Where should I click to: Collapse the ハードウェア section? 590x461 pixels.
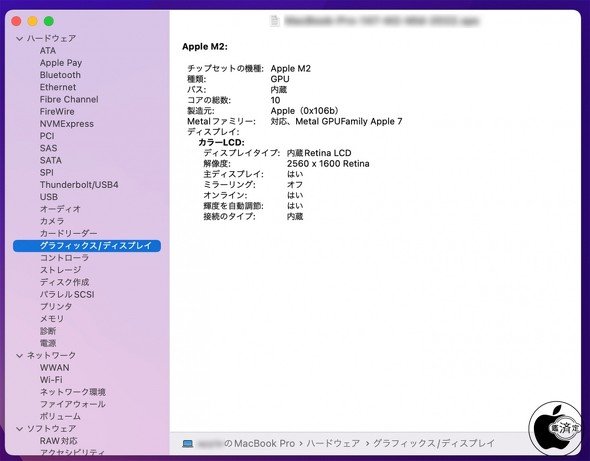20,38
